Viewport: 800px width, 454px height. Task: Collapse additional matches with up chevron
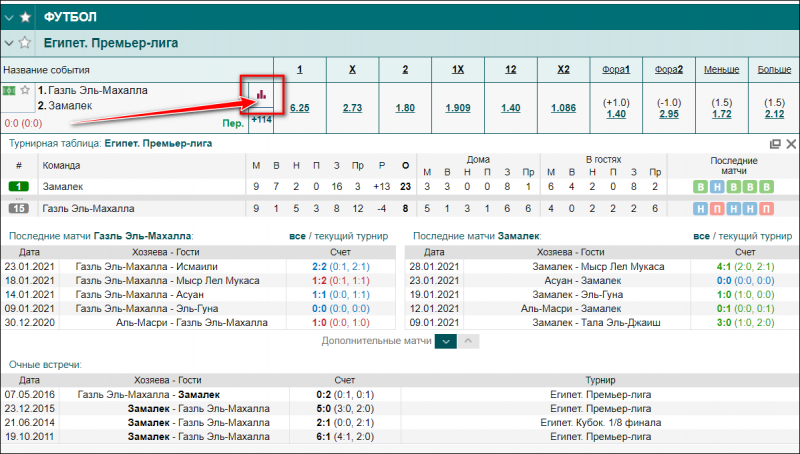pos(468,341)
